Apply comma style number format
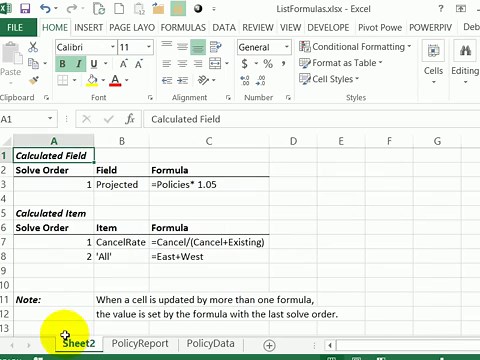 pyautogui.click(x=283, y=63)
